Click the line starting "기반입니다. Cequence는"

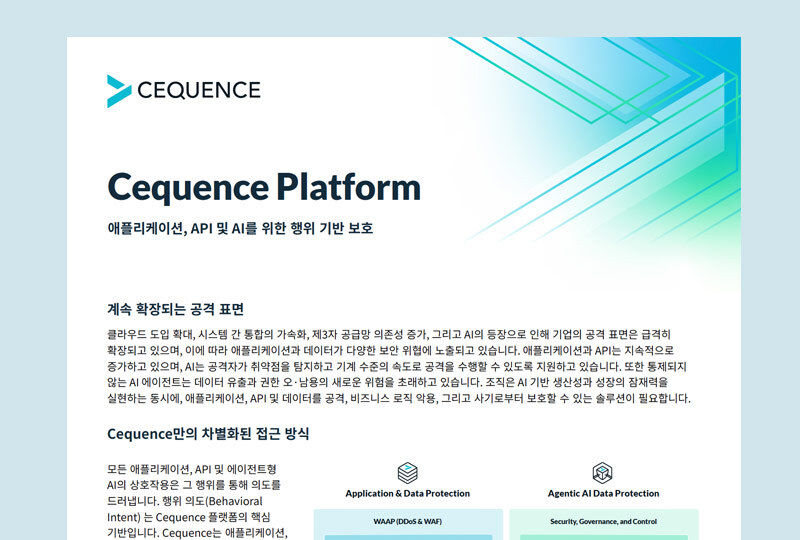(x=197, y=533)
